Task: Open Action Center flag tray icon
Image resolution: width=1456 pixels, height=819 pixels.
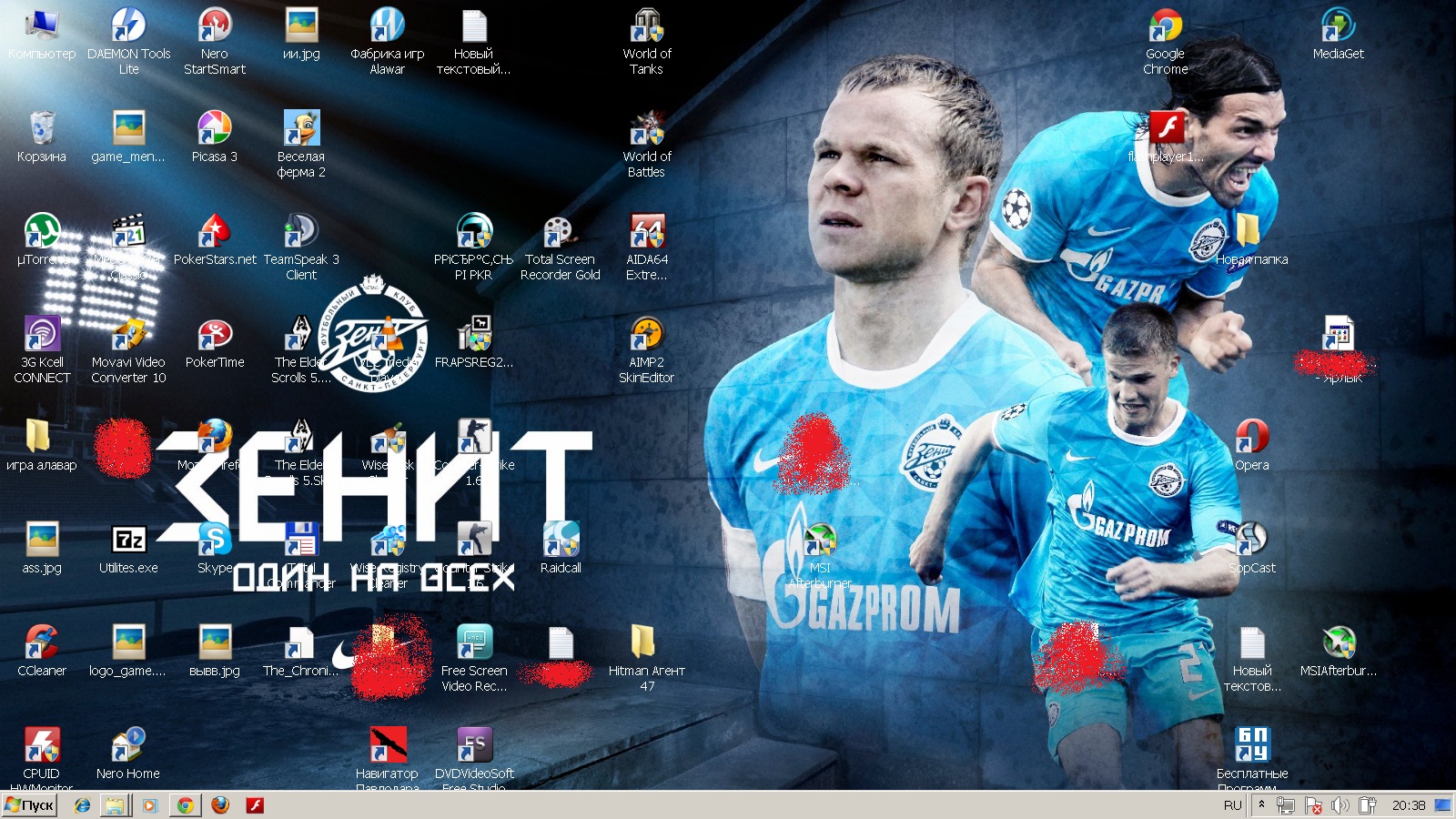Action: pos(1313,805)
